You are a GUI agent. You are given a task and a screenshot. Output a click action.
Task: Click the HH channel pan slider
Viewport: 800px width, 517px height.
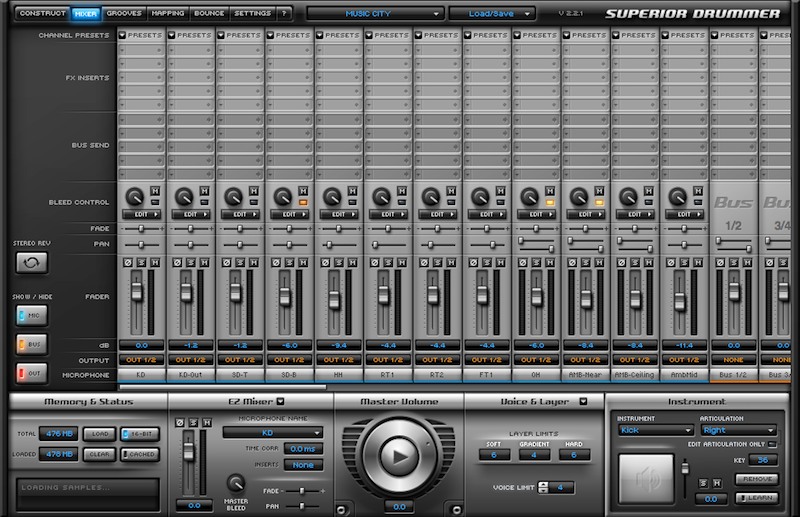(330, 245)
